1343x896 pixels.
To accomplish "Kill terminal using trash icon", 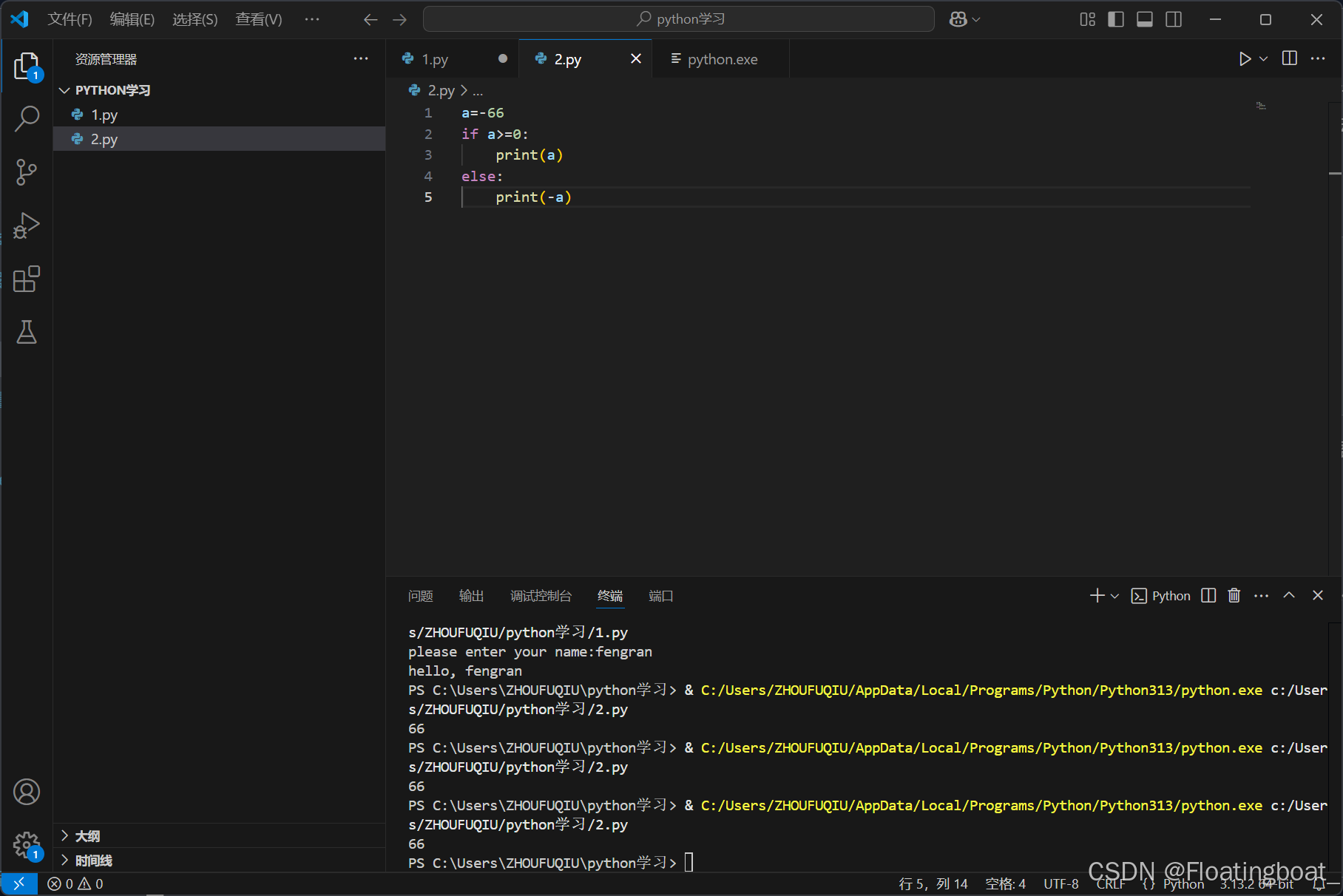I will click(x=1234, y=596).
